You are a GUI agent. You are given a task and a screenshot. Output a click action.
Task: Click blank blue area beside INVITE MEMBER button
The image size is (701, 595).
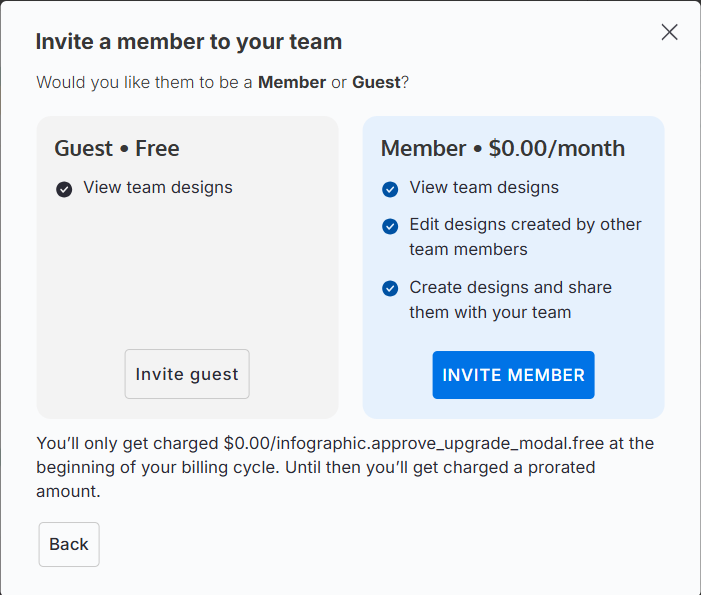tap(630, 376)
